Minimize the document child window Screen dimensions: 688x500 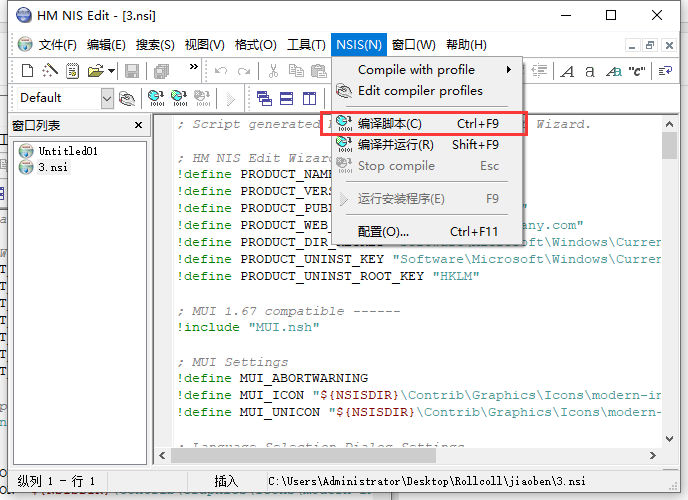tap(632, 45)
